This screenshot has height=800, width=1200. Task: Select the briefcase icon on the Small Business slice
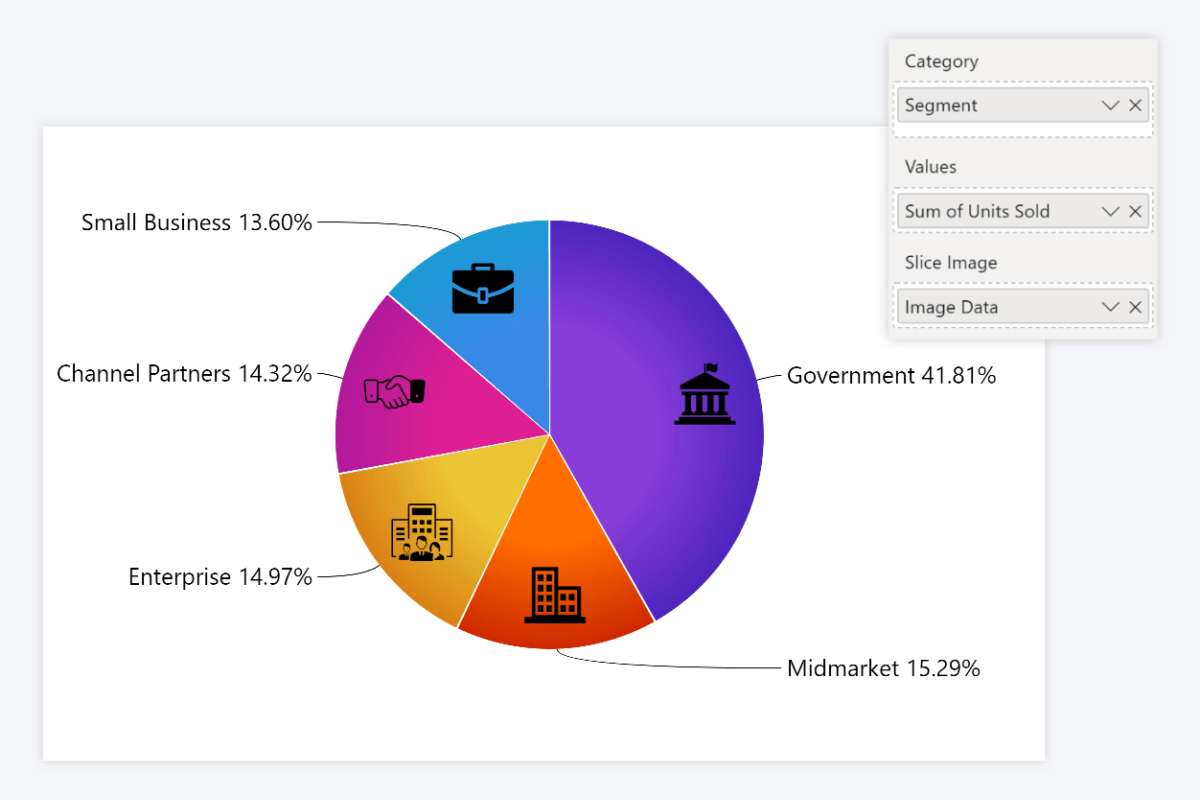click(x=483, y=288)
